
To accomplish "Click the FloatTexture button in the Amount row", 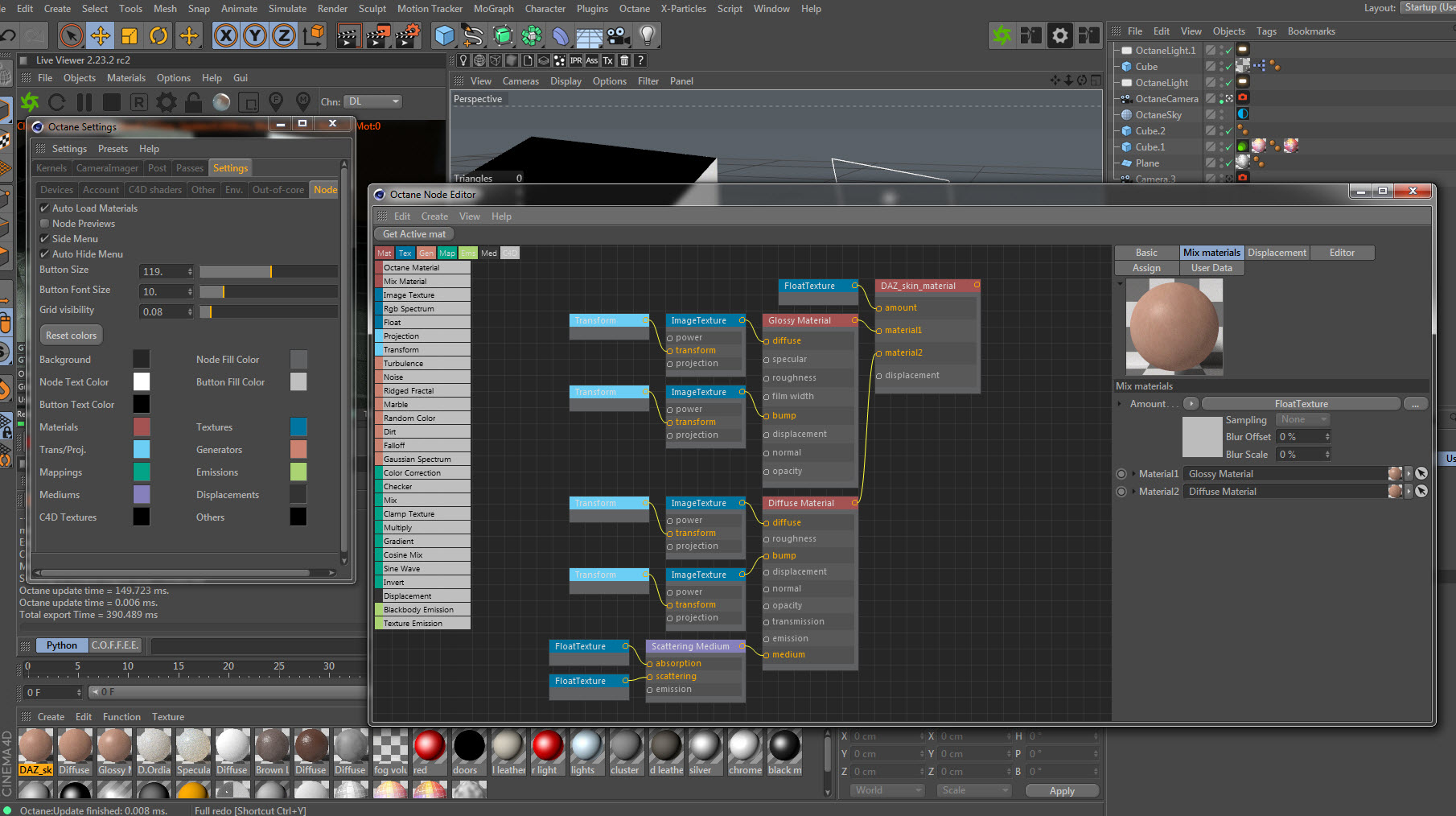I will 1301,404.
